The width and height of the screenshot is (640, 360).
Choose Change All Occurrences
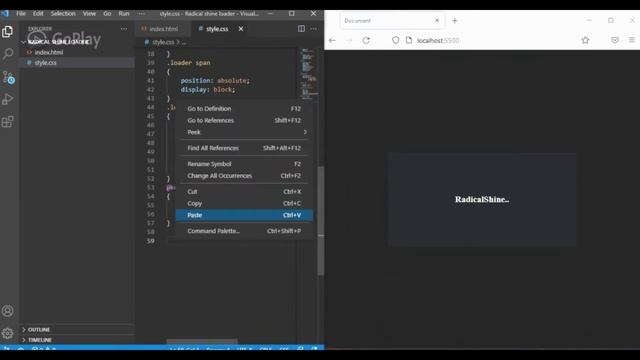[x=244, y=176]
